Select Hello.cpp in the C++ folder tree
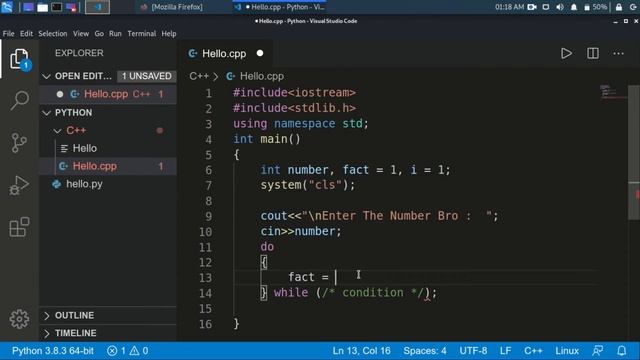 [x=108, y=166]
